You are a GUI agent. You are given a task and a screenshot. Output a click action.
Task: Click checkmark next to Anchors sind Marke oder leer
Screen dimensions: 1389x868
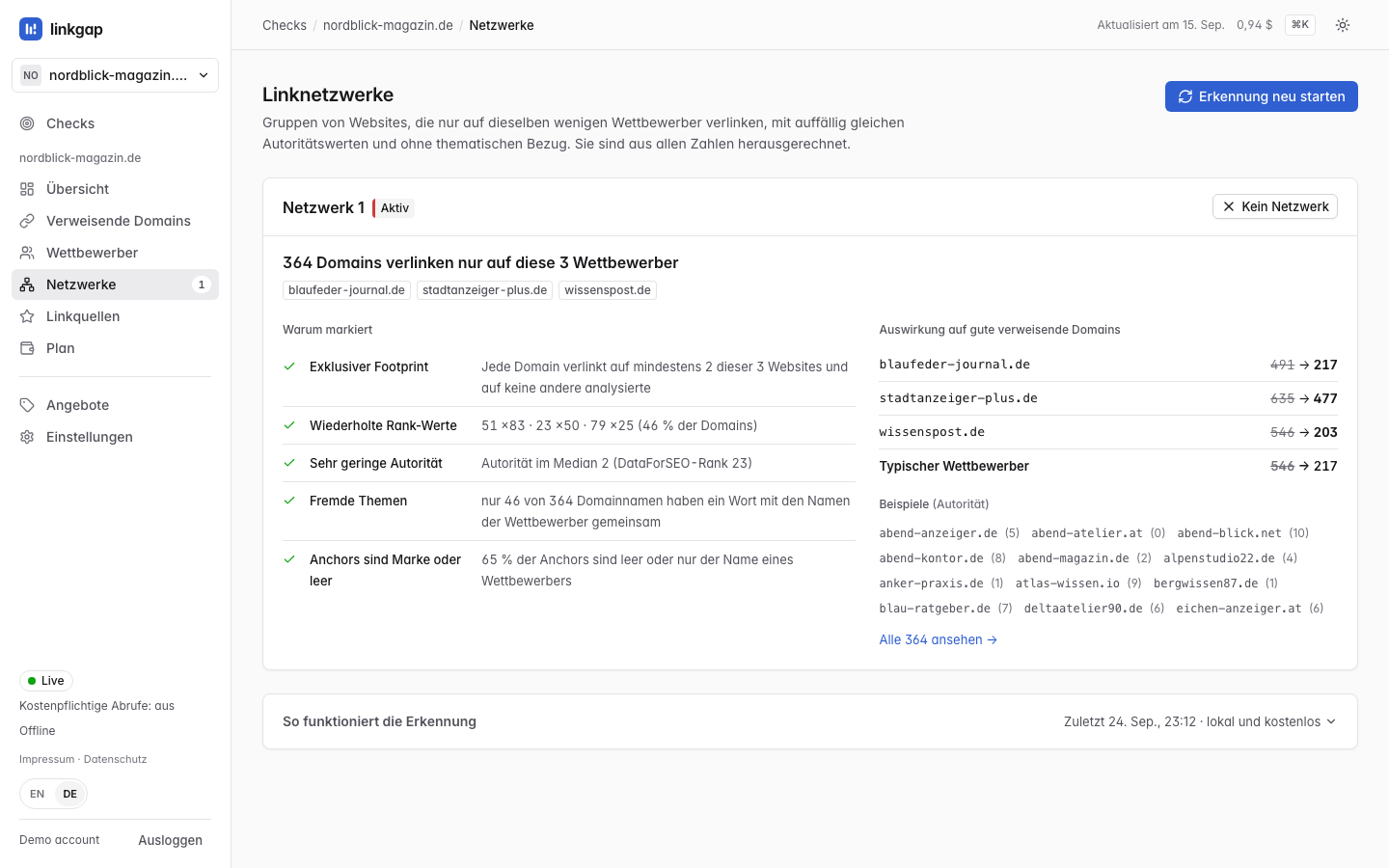(x=289, y=559)
